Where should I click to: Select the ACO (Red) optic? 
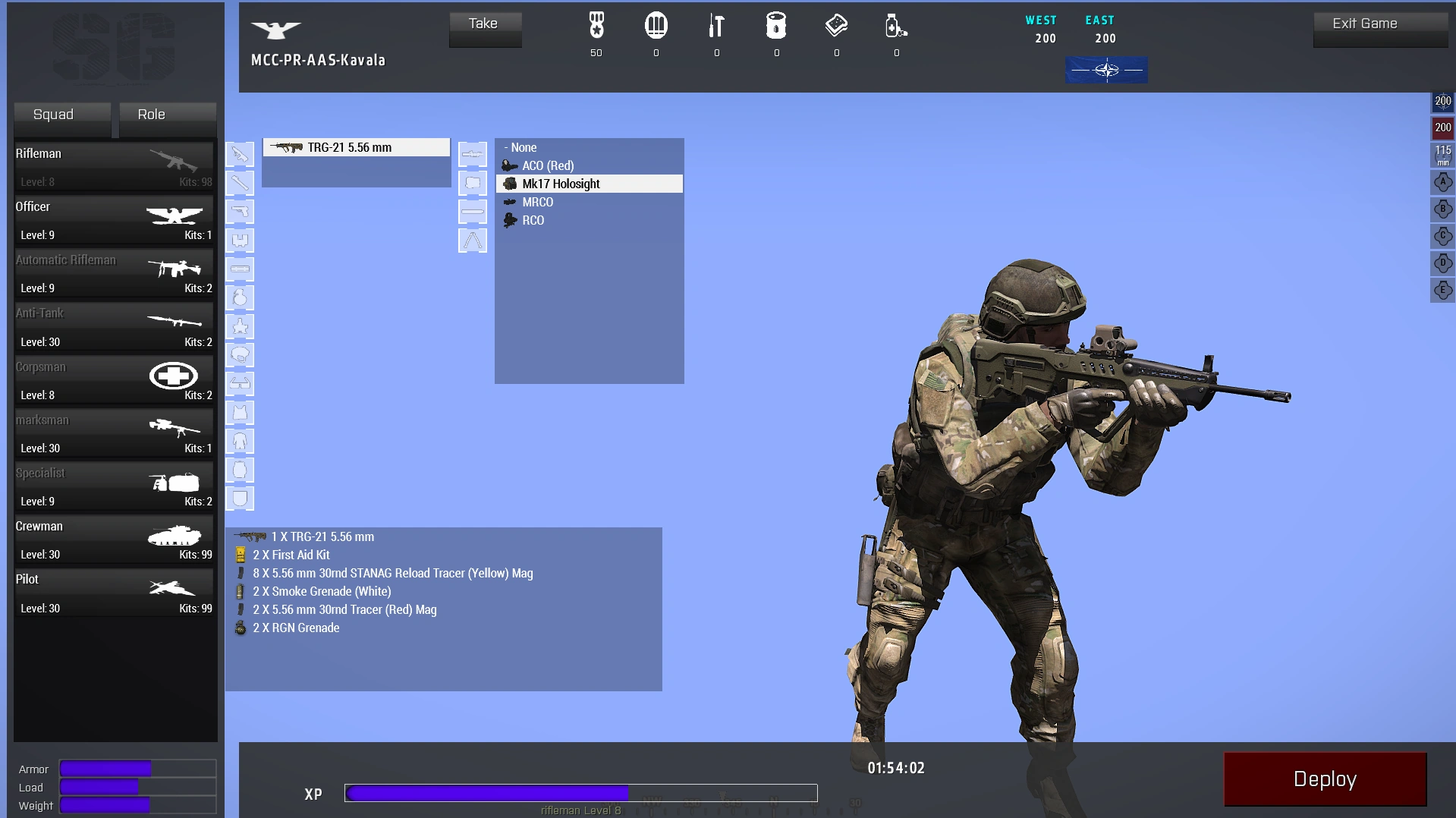(x=548, y=165)
